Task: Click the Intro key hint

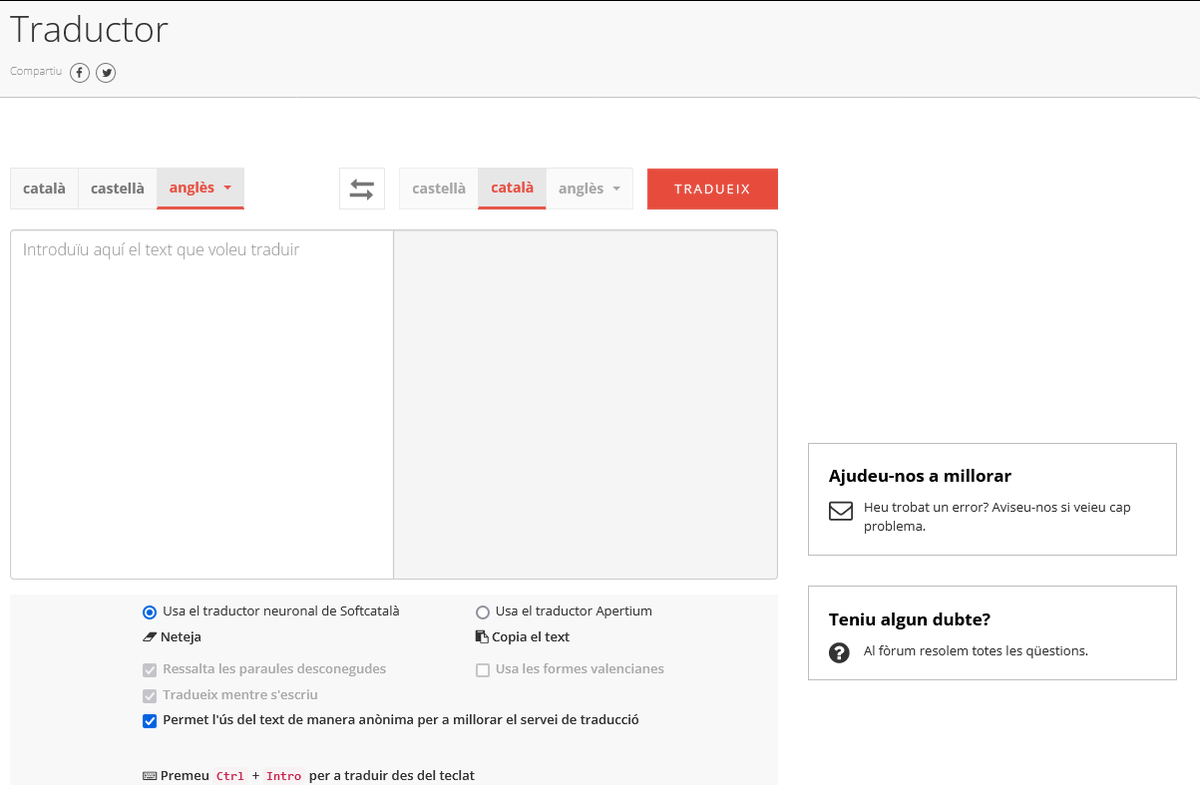Action: (x=284, y=776)
